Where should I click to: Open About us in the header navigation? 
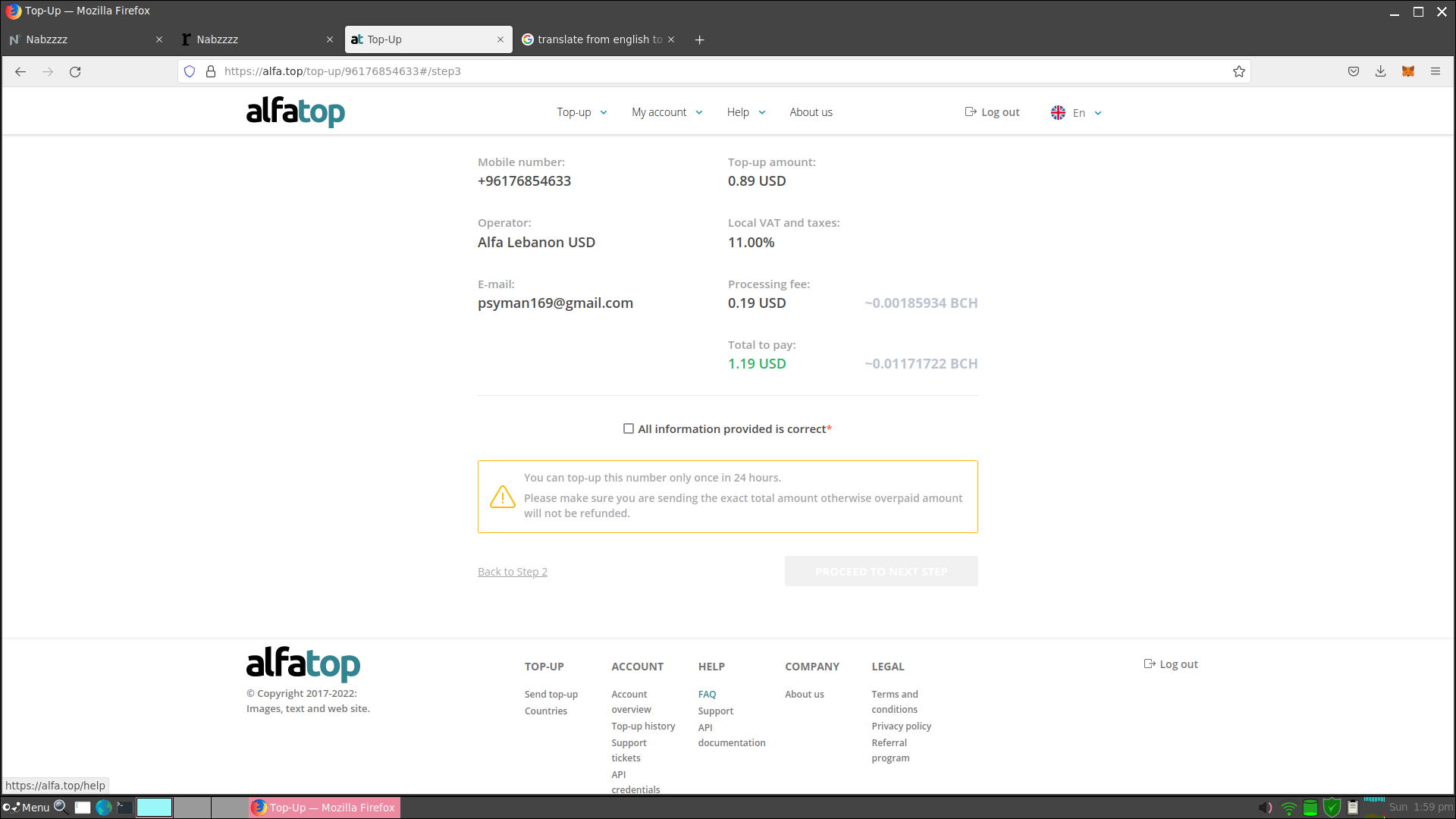point(811,112)
